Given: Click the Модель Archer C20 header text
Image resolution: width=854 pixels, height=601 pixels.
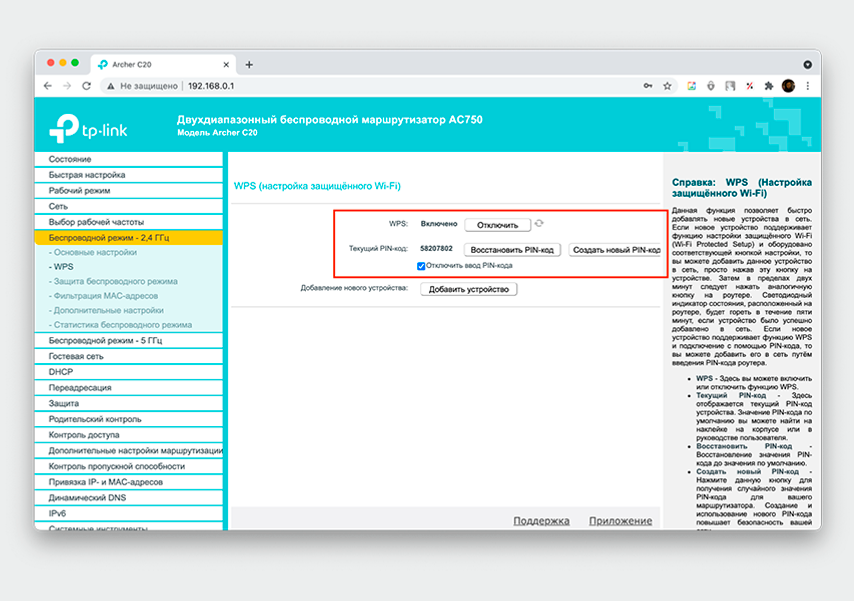Looking at the screenshot, I should point(217,133).
